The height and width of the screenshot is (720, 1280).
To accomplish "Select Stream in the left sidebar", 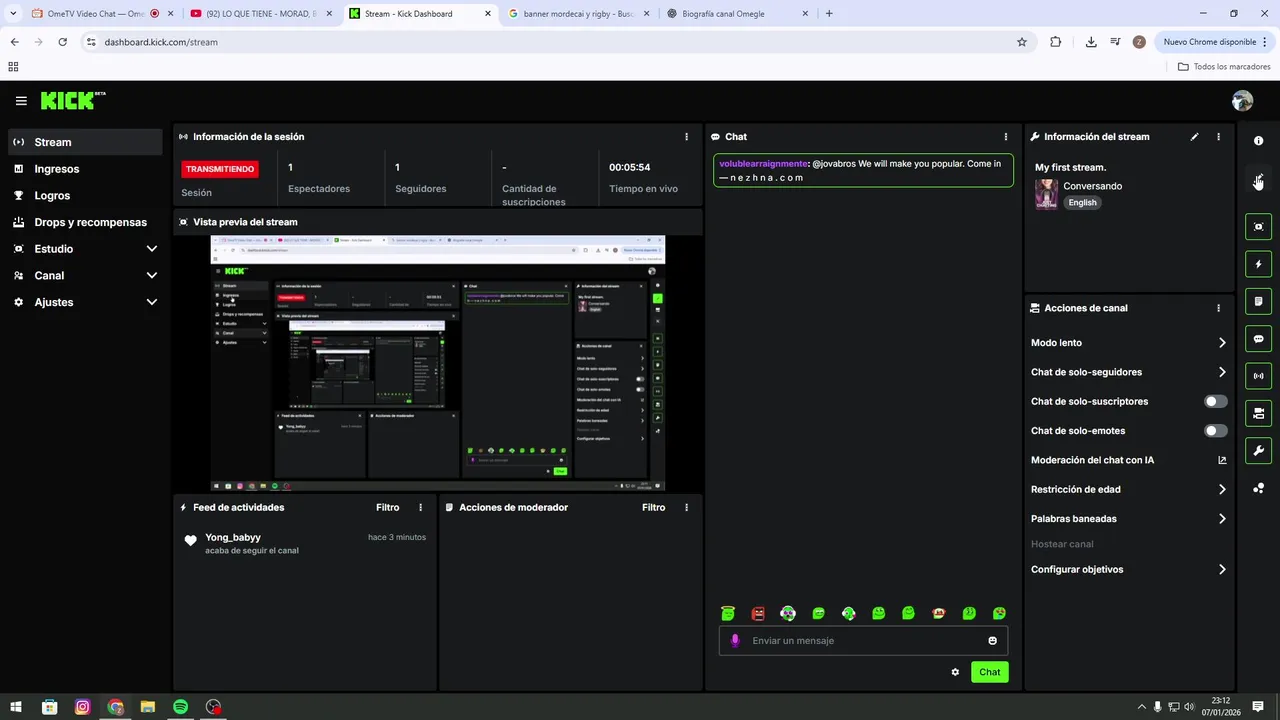I will click(x=85, y=142).
